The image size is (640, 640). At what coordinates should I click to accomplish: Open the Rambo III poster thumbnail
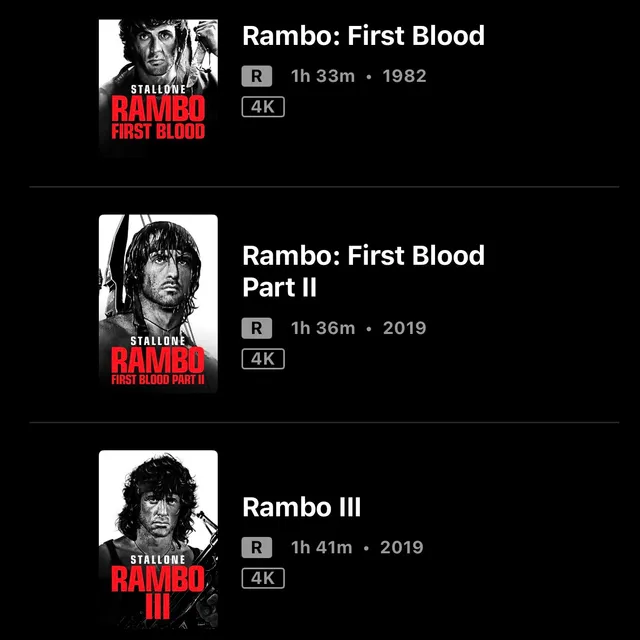click(158, 539)
